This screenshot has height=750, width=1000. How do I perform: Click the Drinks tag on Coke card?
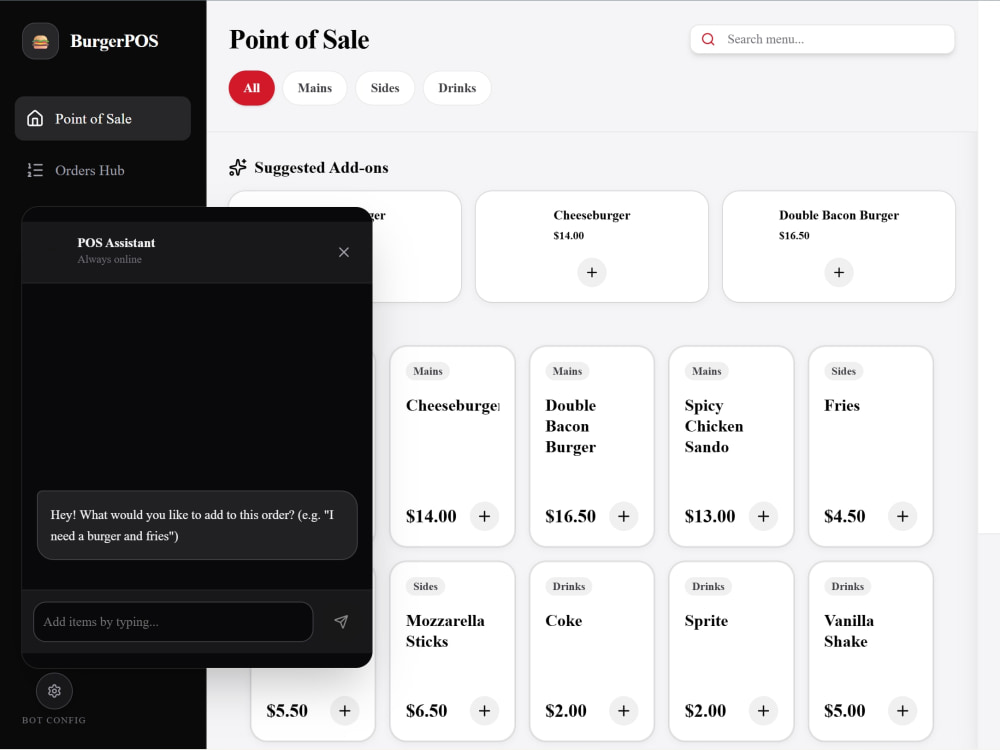569,586
